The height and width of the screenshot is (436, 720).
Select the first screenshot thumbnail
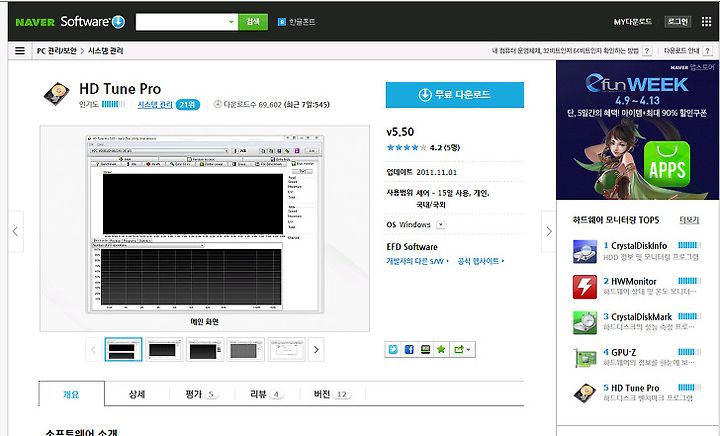123,350
